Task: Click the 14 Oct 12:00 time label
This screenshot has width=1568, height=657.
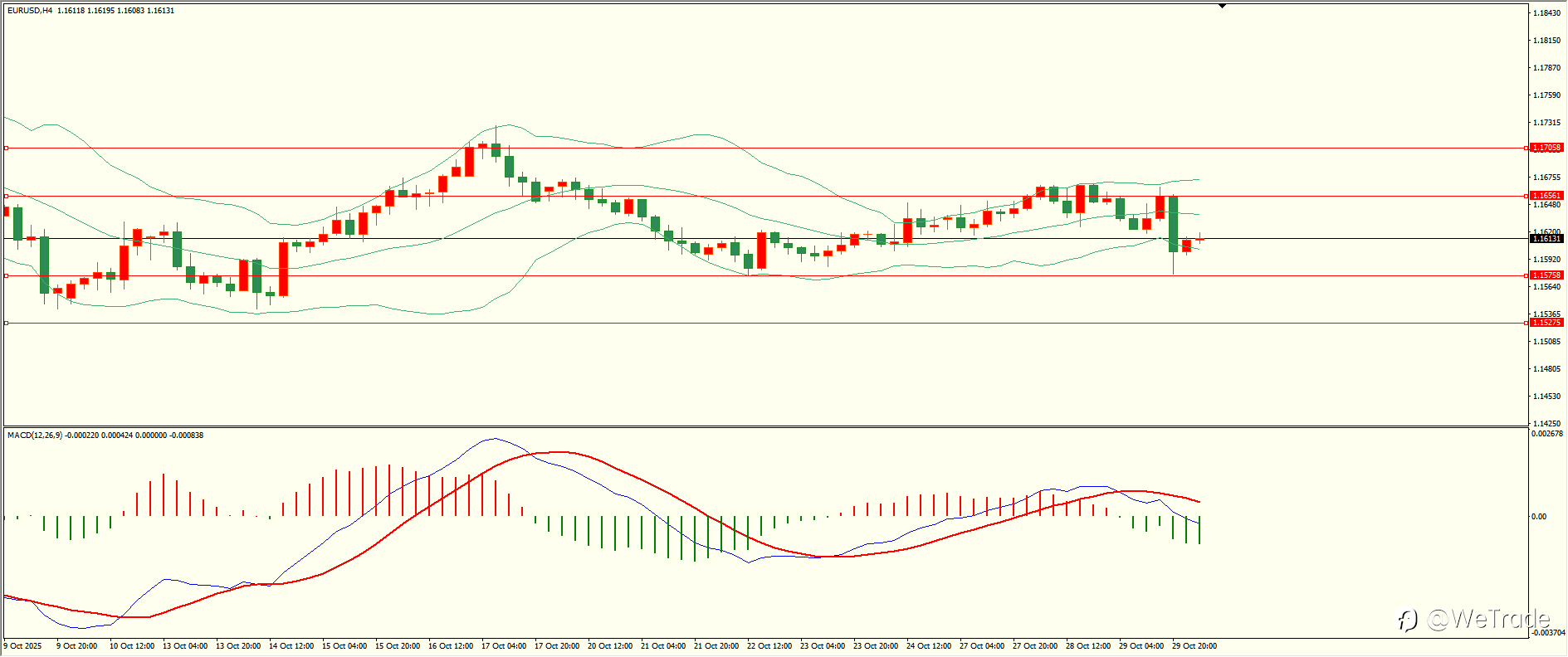Action: (291, 646)
